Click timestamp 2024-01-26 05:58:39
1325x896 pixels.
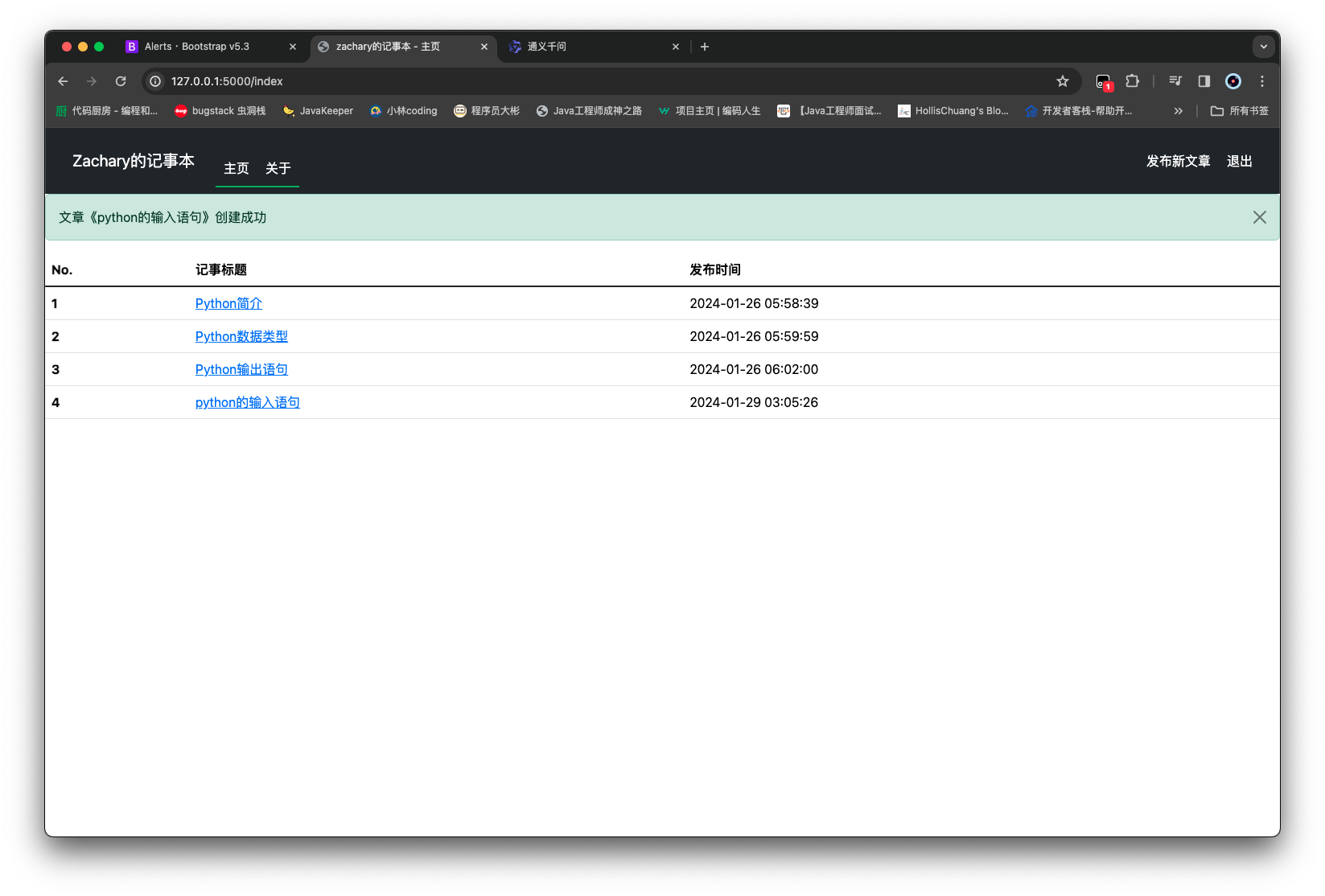(x=754, y=303)
